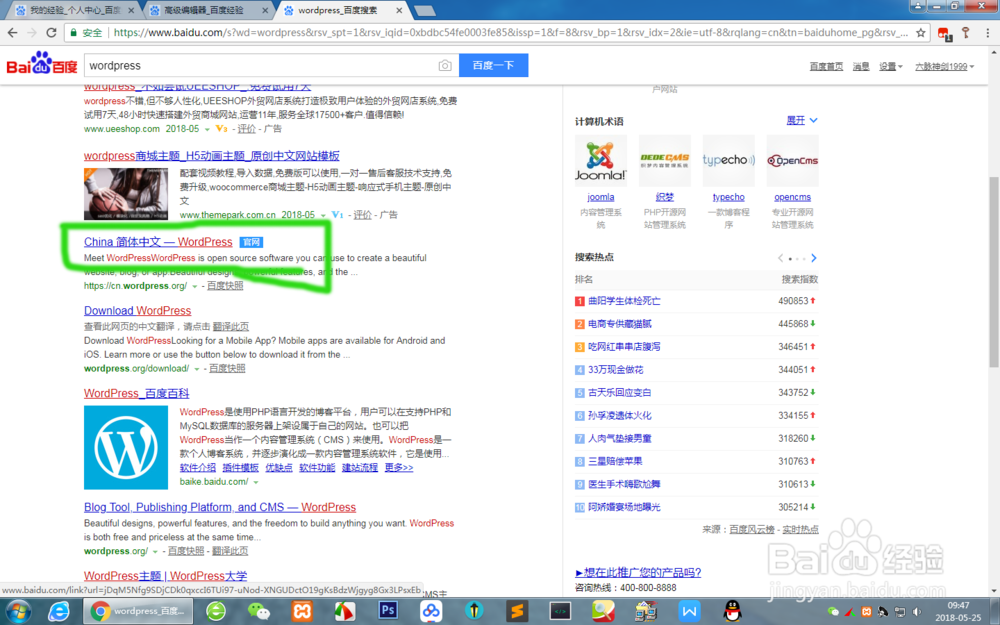Viewport: 1000px width, 625px height.
Task: Open the 百度首页 link
Action: [826, 66]
